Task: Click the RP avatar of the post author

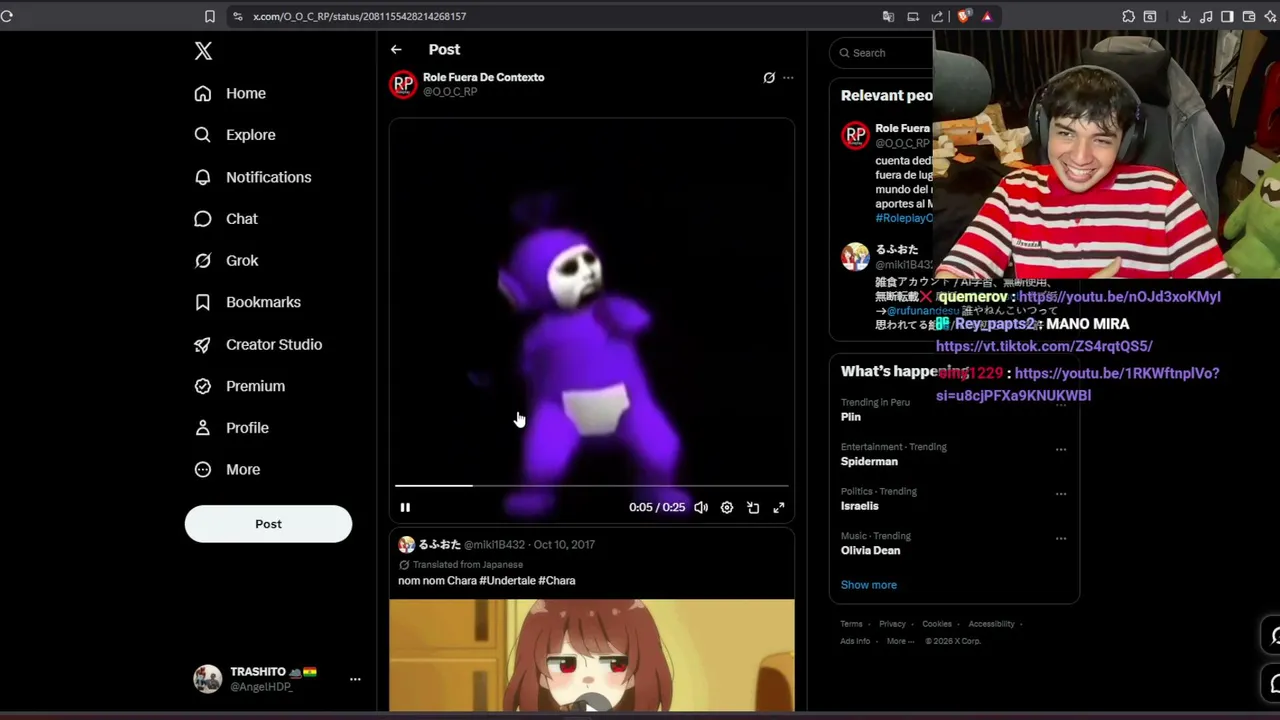Action: coord(403,84)
